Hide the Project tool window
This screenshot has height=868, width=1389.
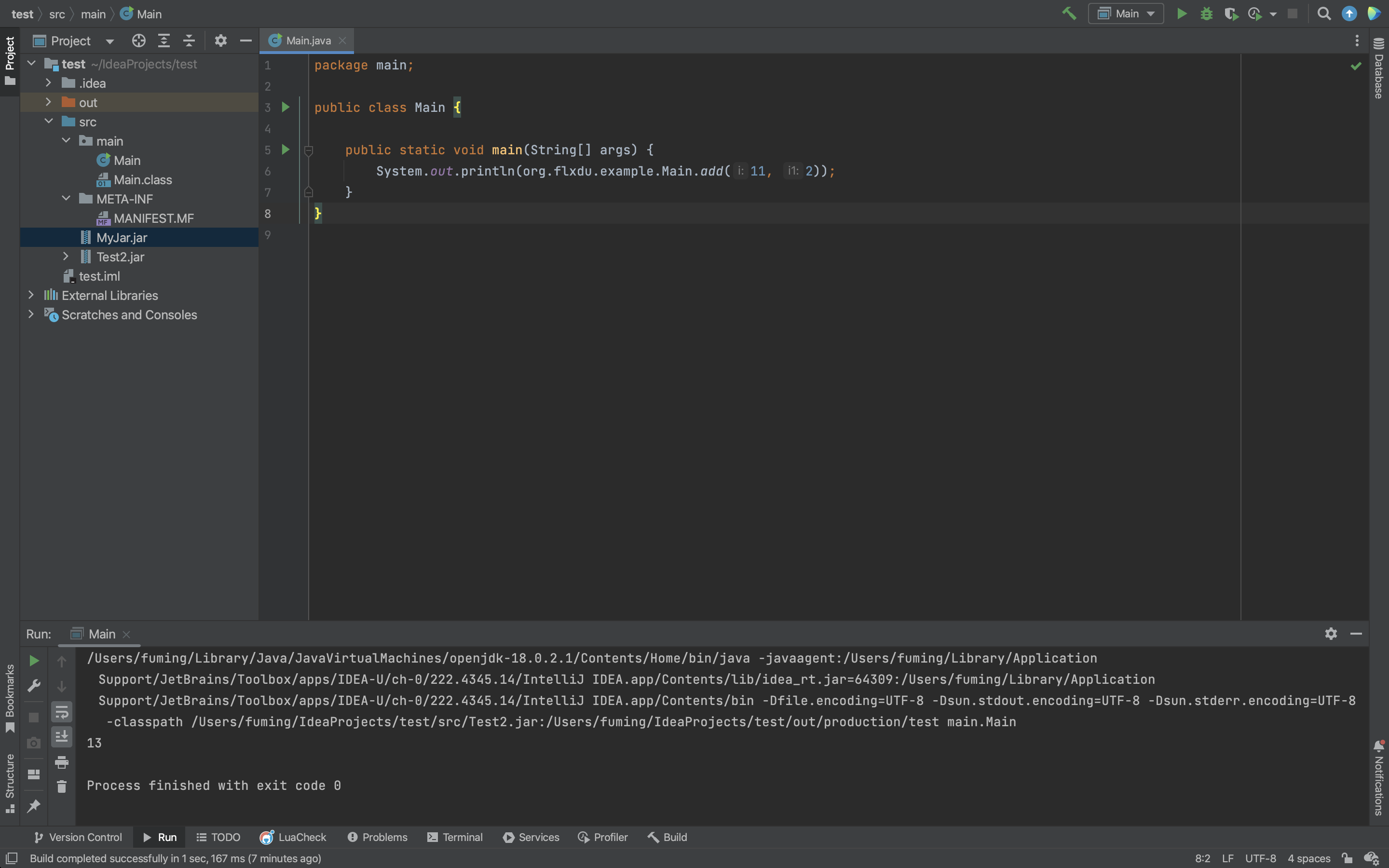pos(245,41)
